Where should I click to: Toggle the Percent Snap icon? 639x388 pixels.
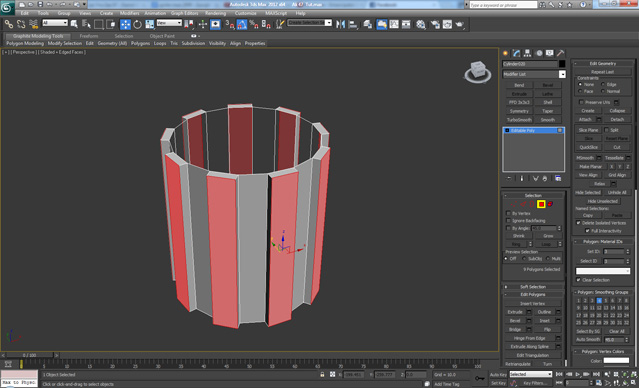[x=253, y=24]
